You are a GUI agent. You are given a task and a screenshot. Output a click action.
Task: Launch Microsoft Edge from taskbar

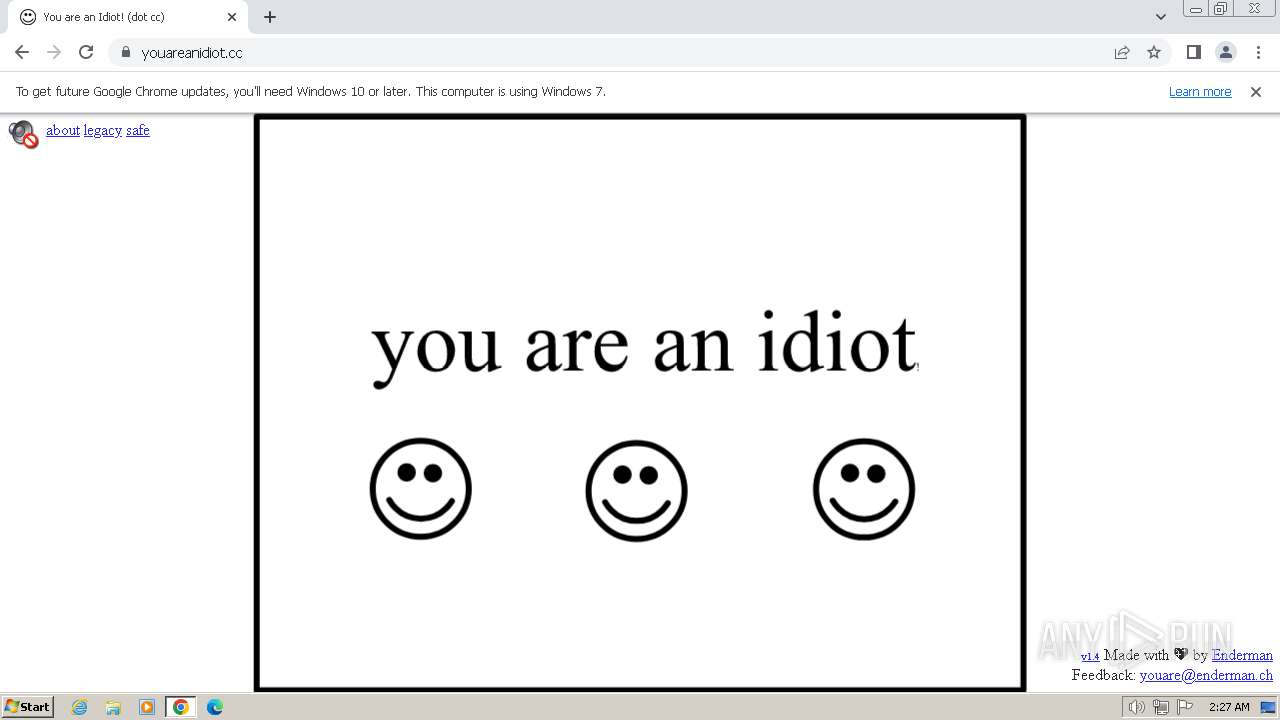click(x=215, y=707)
